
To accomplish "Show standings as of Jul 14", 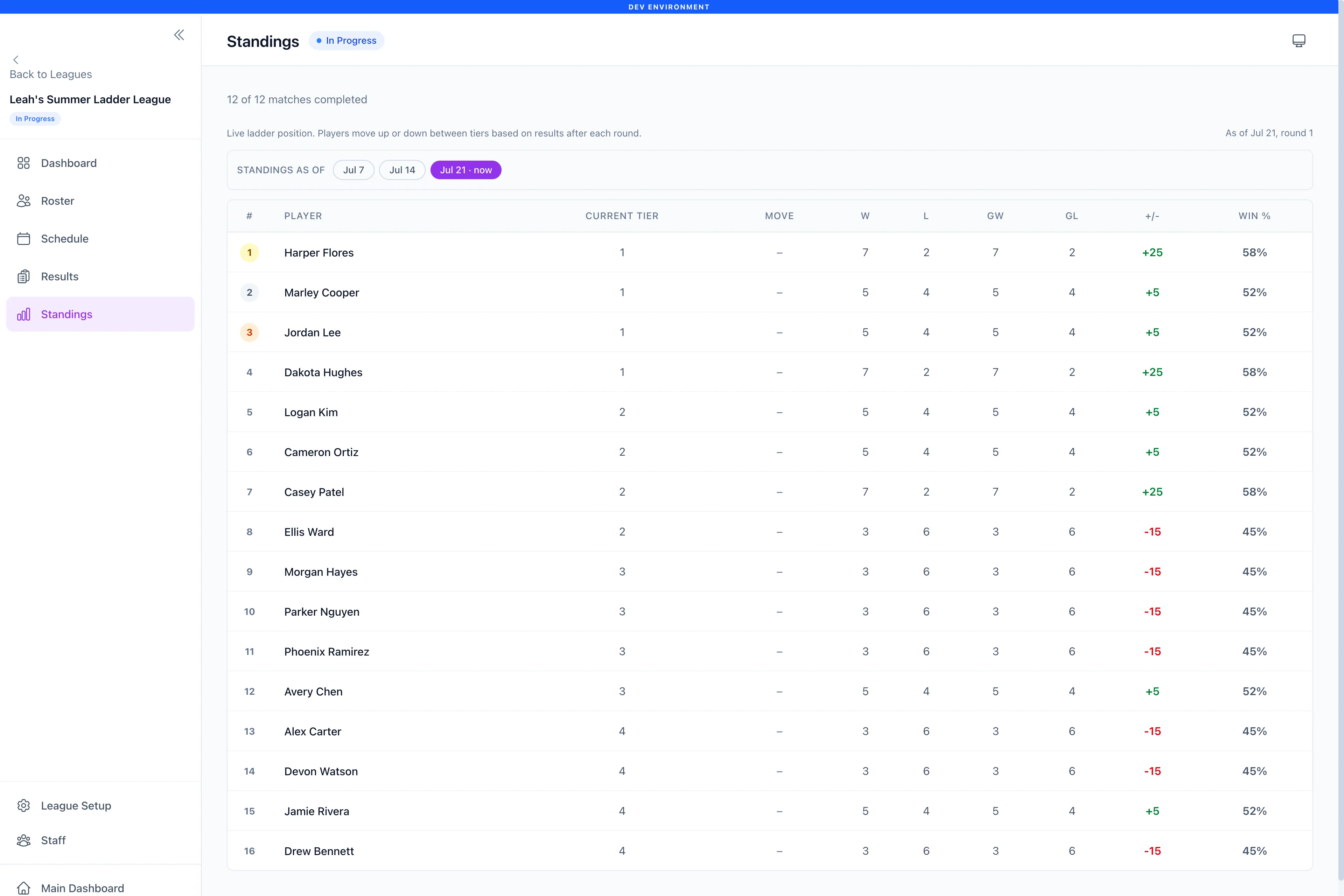I will (402, 170).
